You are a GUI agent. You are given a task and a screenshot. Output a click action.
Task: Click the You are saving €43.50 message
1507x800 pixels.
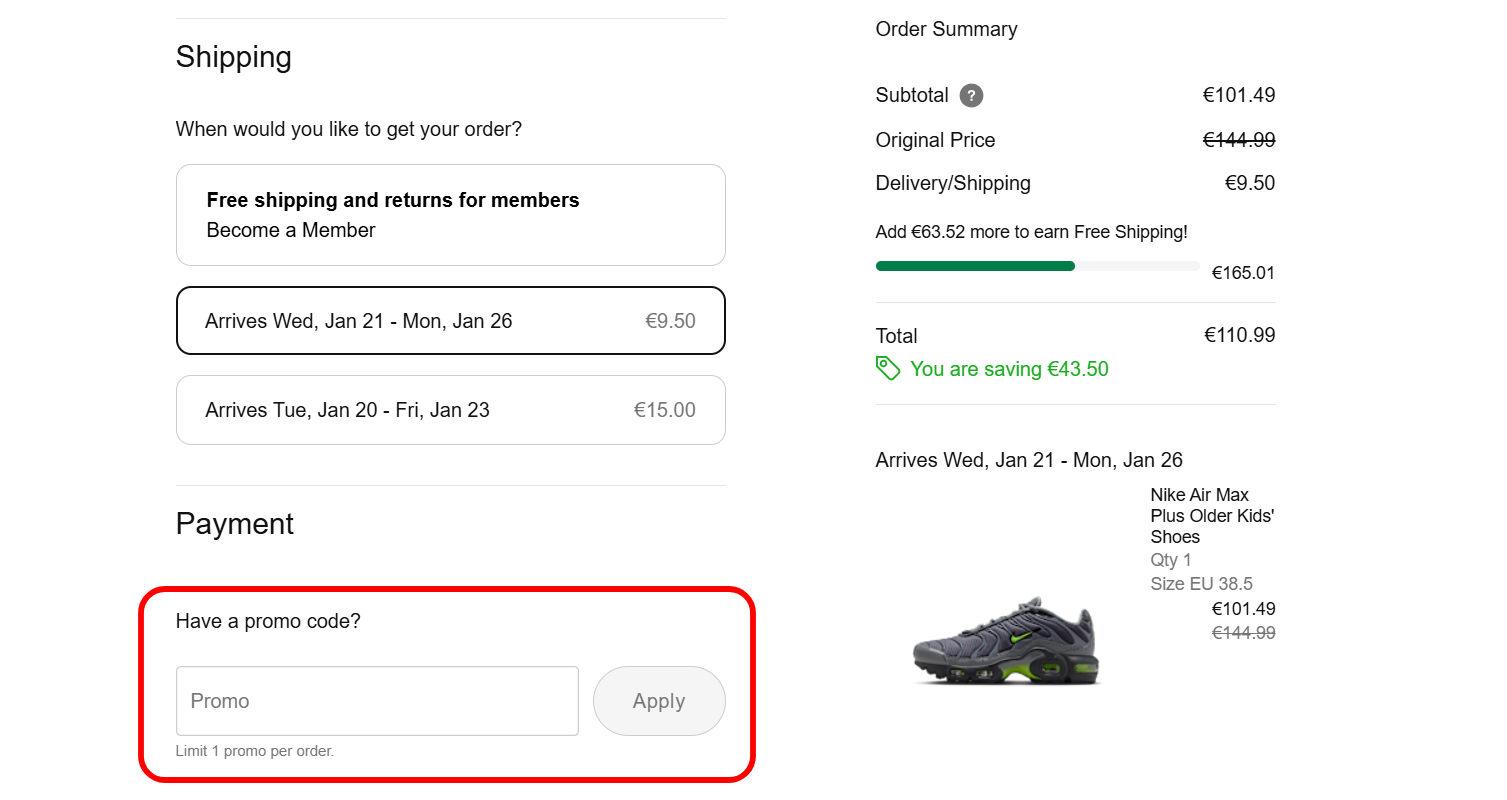[1009, 369]
